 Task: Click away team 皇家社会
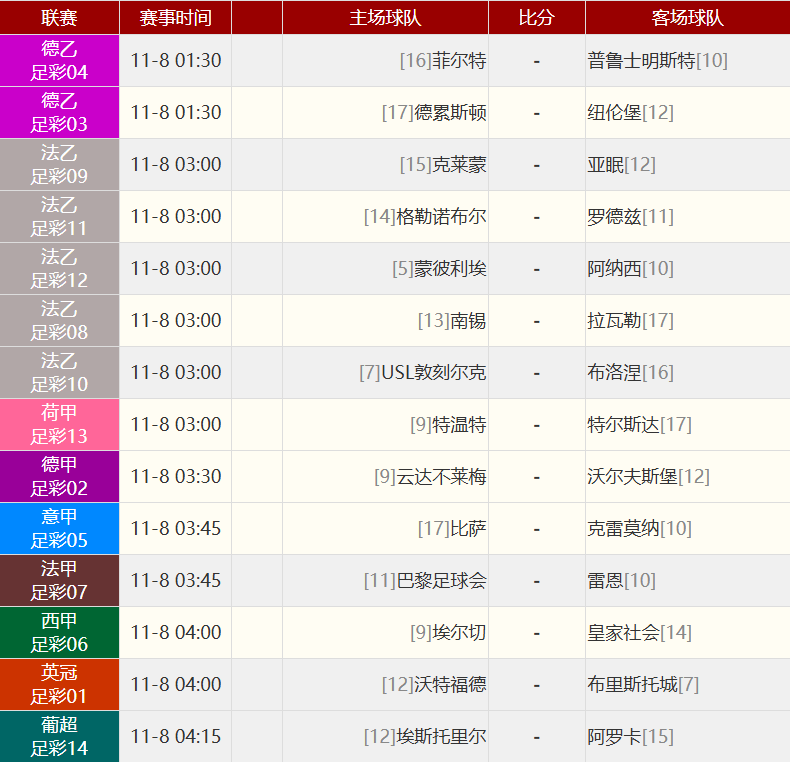(623, 633)
